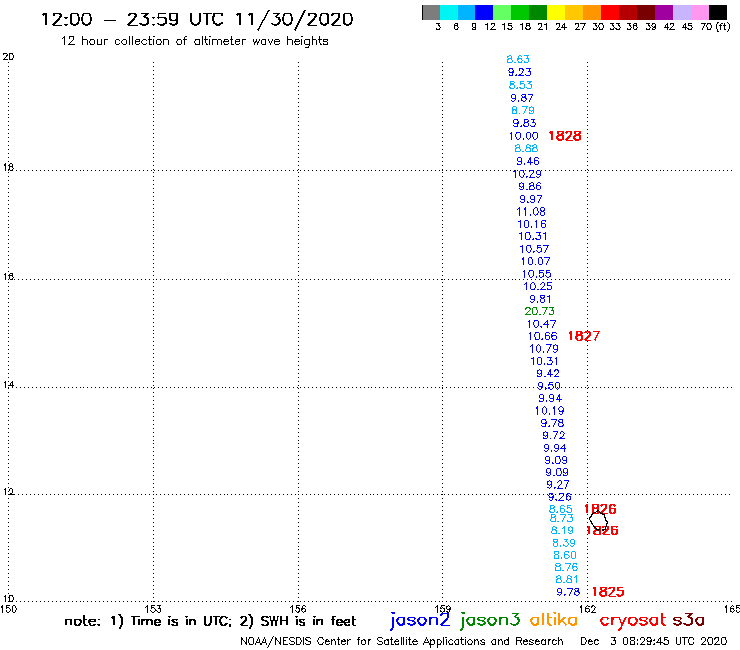
Task: Pick the 8.39 wave height reading
Action: [564, 543]
